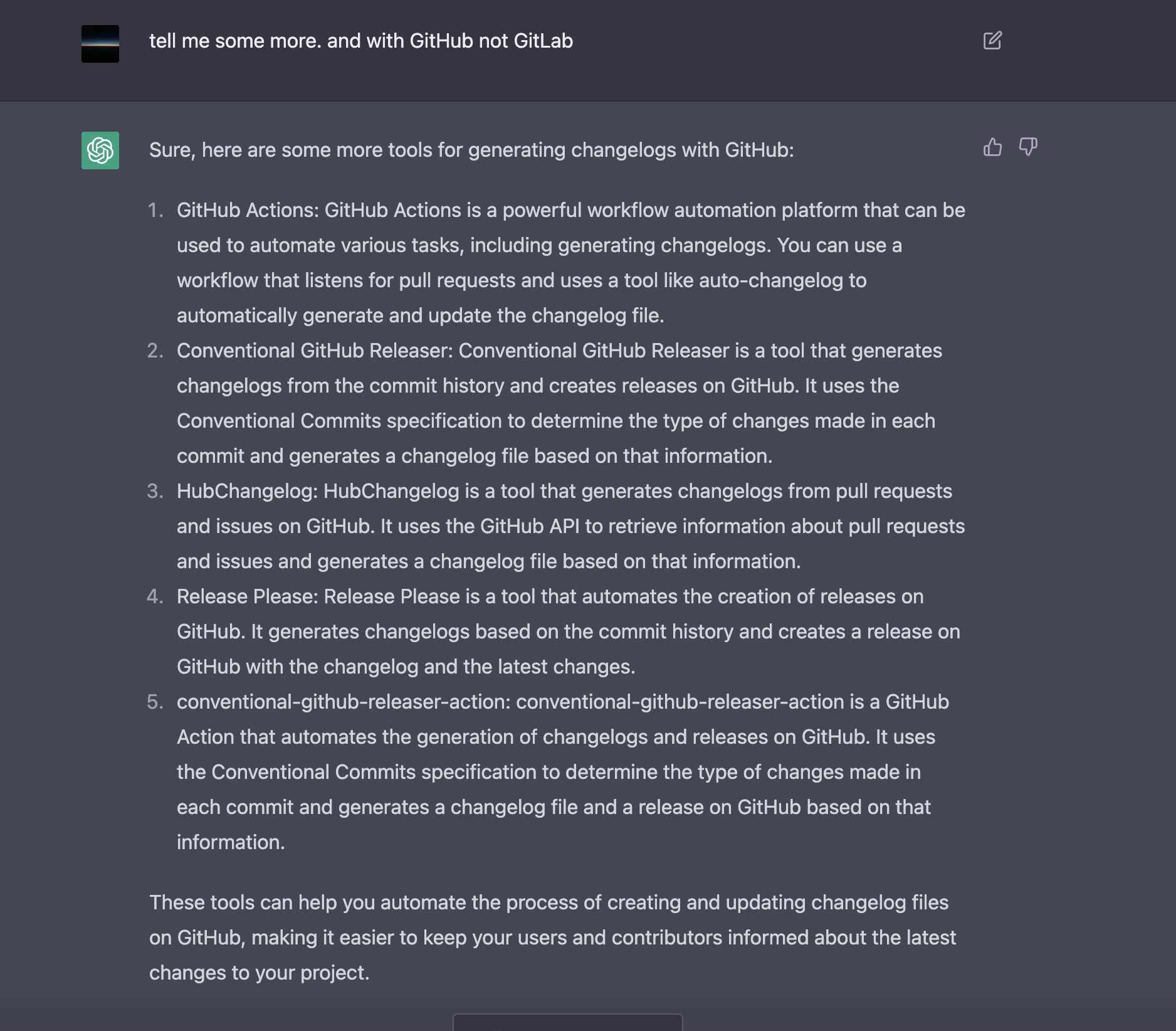The height and width of the screenshot is (1031, 1176).
Task: Click the partially visible button at the bottom
Action: [568, 1022]
